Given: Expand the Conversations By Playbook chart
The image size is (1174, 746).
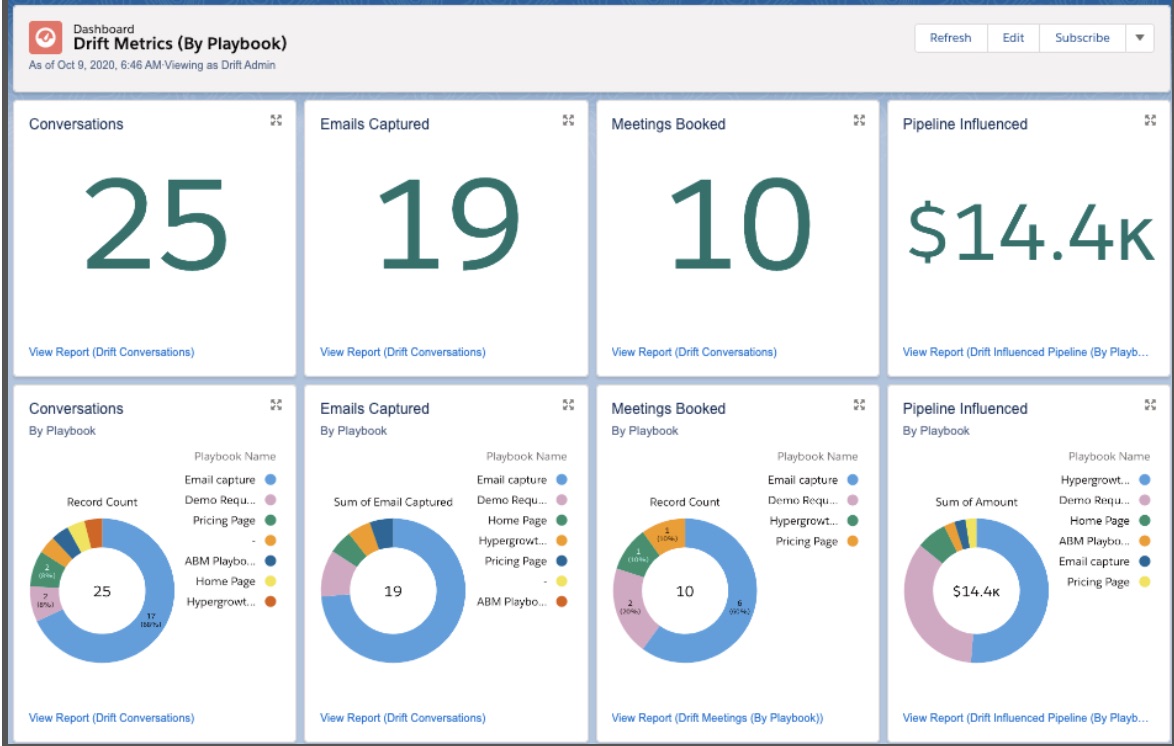Looking at the screenshot, I should click(x=276, y=405).
